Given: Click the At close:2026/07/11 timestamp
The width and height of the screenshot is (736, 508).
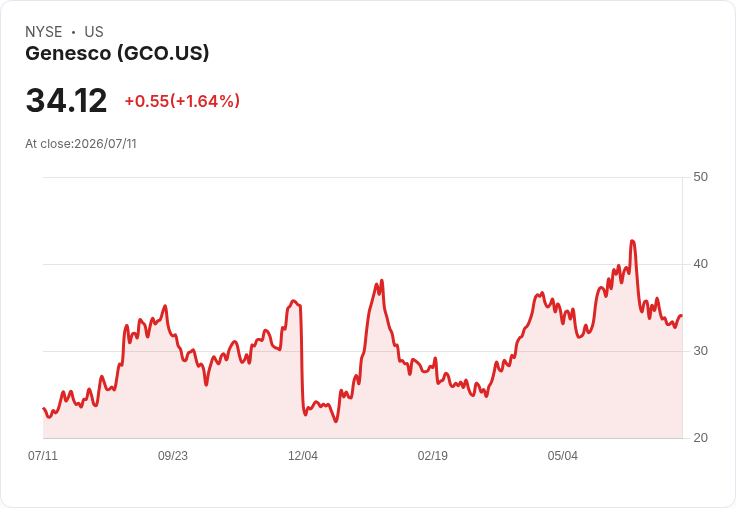Looking at the screenshot, I should point(81,144).
